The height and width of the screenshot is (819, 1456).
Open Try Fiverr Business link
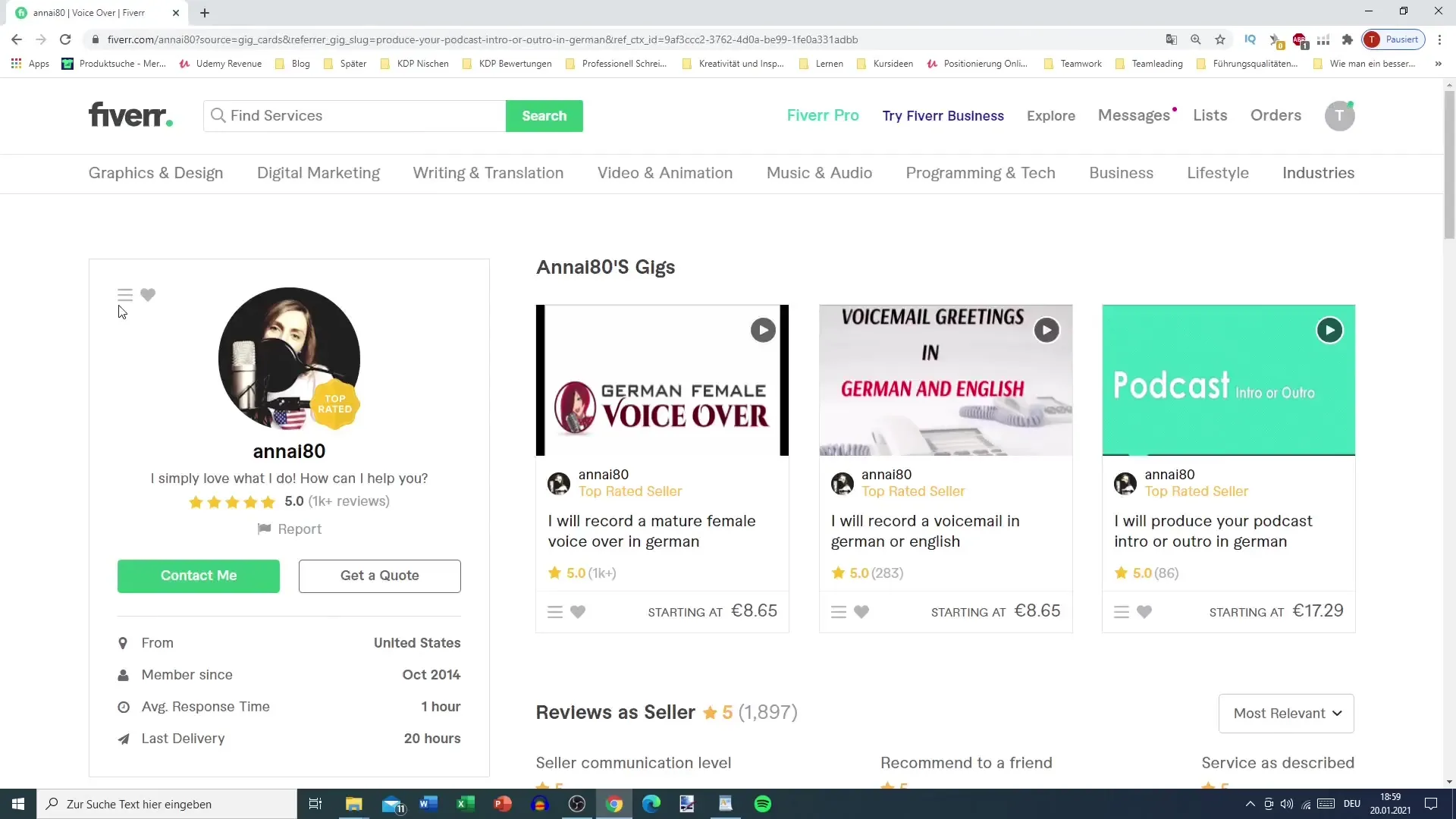tap(943, 115)
